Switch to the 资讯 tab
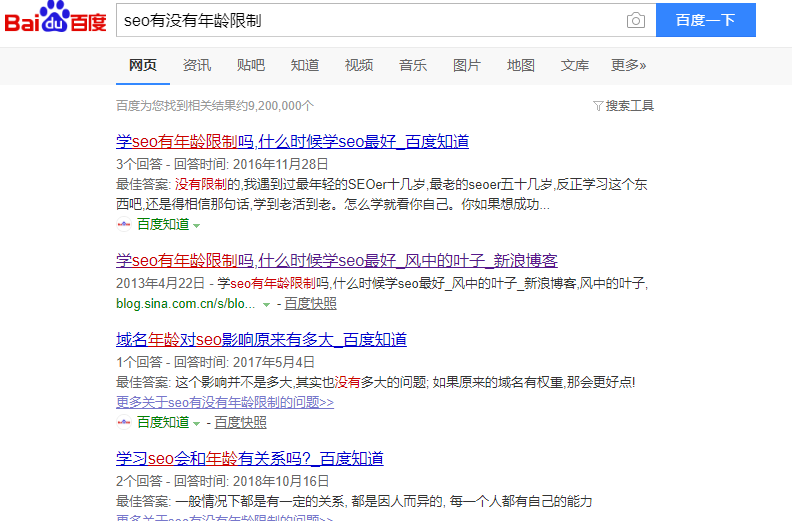Screen dimensions: 792x521 [x=197, y=65]
